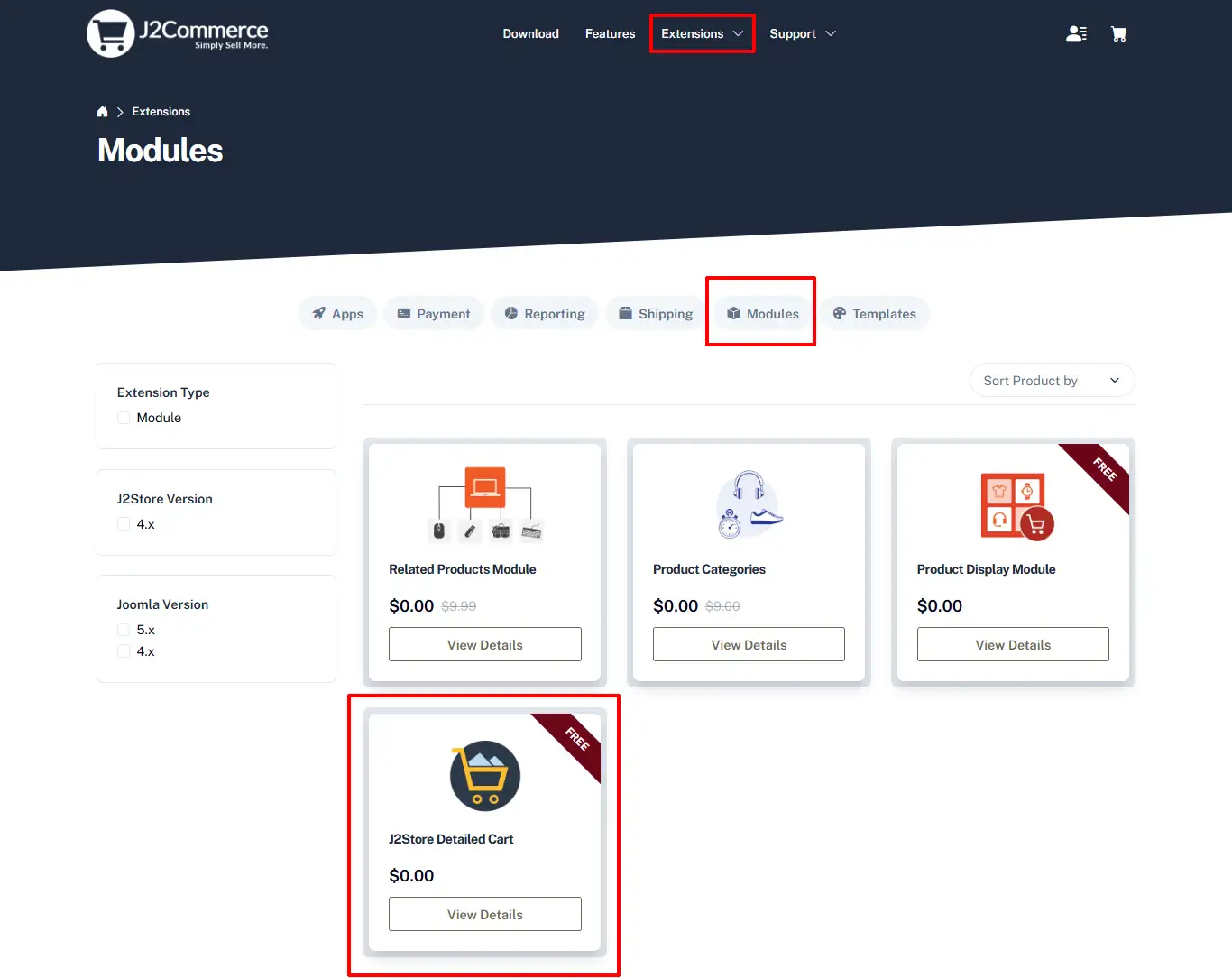Click the $0.00 price of J2Store Detailed Cart

[x=411, y=876]
